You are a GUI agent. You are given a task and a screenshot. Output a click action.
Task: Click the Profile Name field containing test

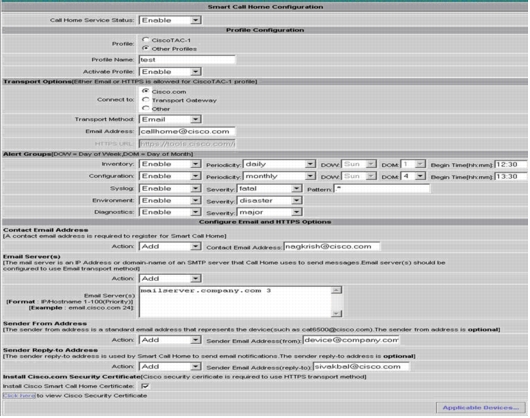point(187,60)
